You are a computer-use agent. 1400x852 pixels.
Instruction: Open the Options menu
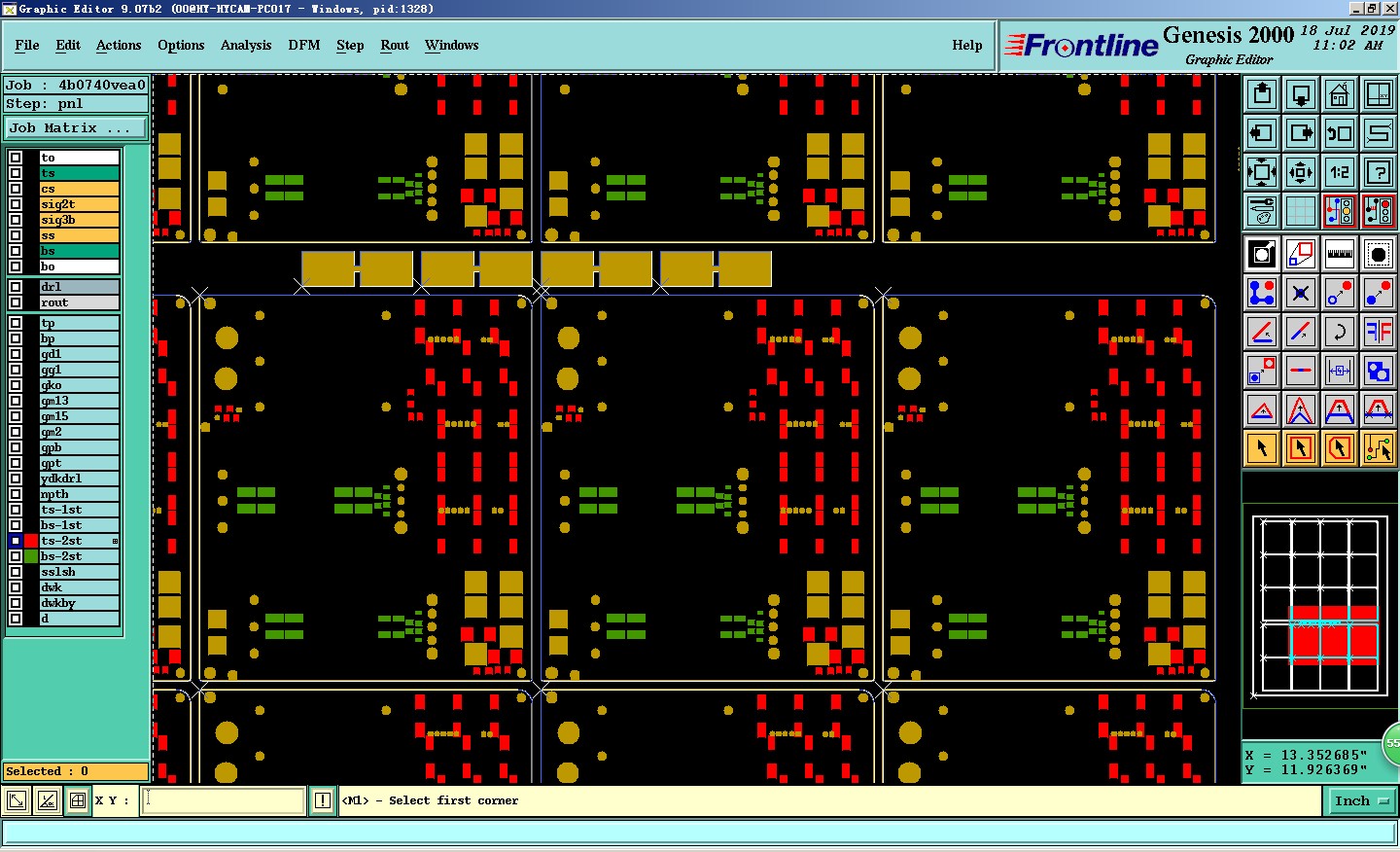click(181, 45)
